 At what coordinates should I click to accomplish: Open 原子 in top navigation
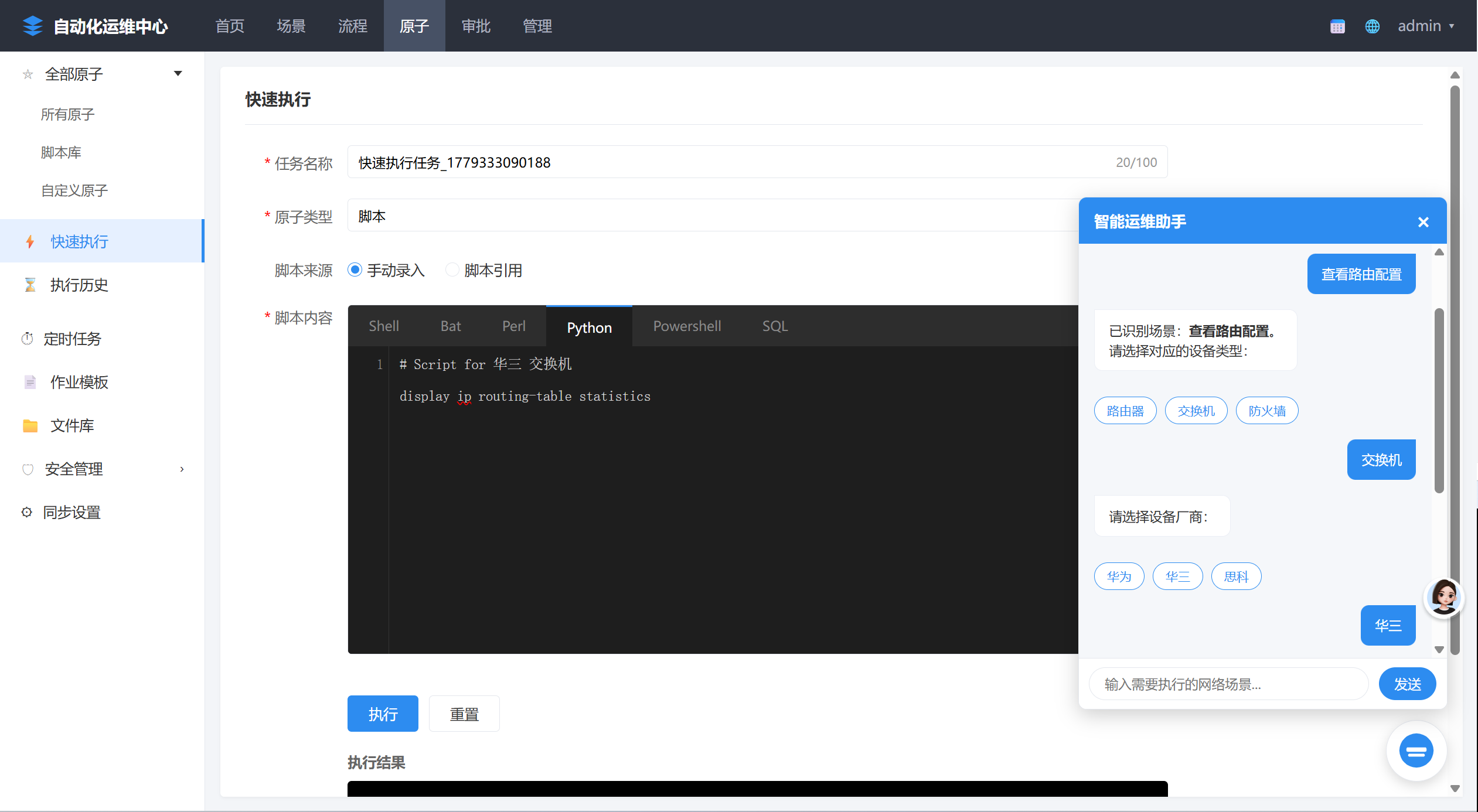(x=414, y=26)
